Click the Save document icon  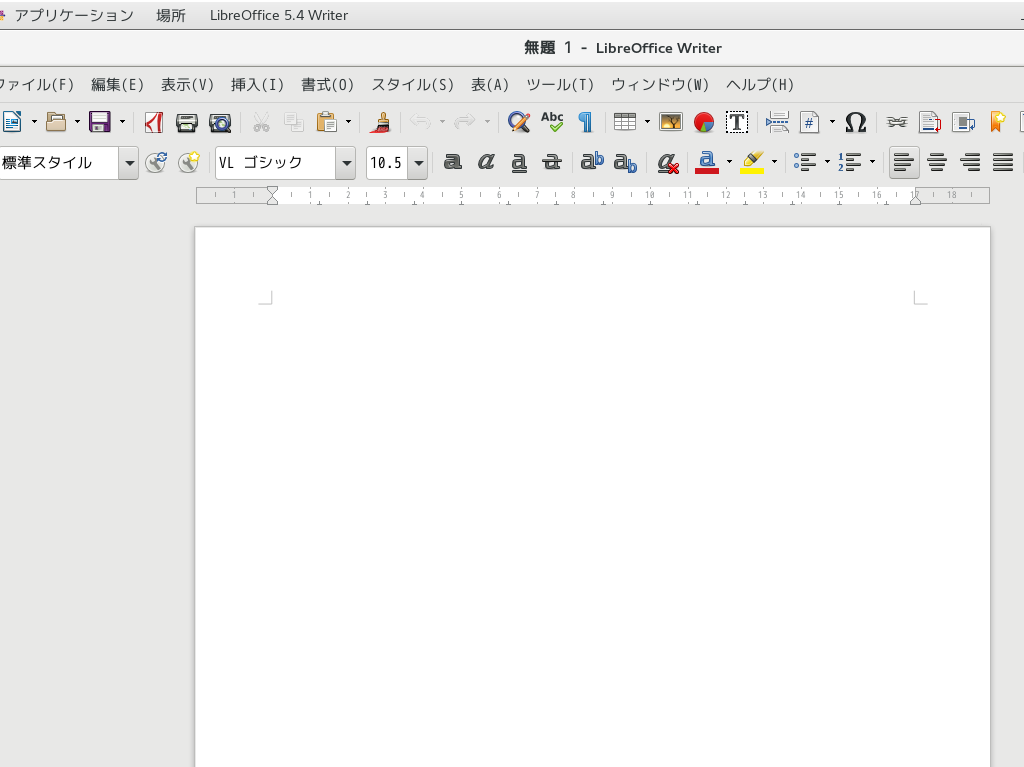click(x=99, y=122)
